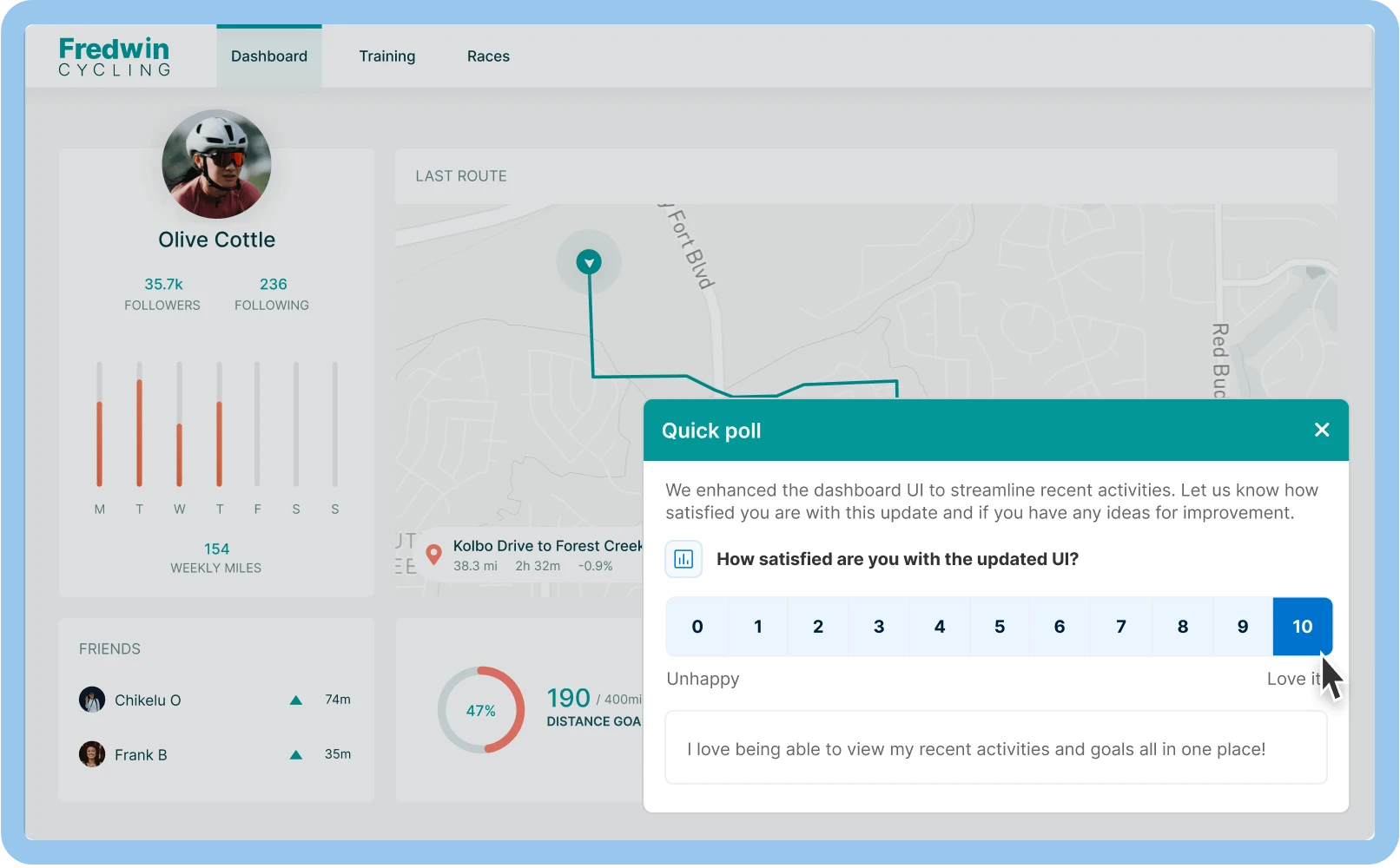The height and width of the screenshot is (868, 1400).
Task: Click Frank B's friend avatar
Action: 93,754
